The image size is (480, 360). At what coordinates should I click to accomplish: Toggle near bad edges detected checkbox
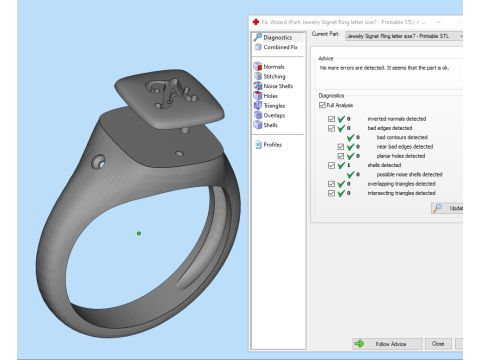coord(341,147)
